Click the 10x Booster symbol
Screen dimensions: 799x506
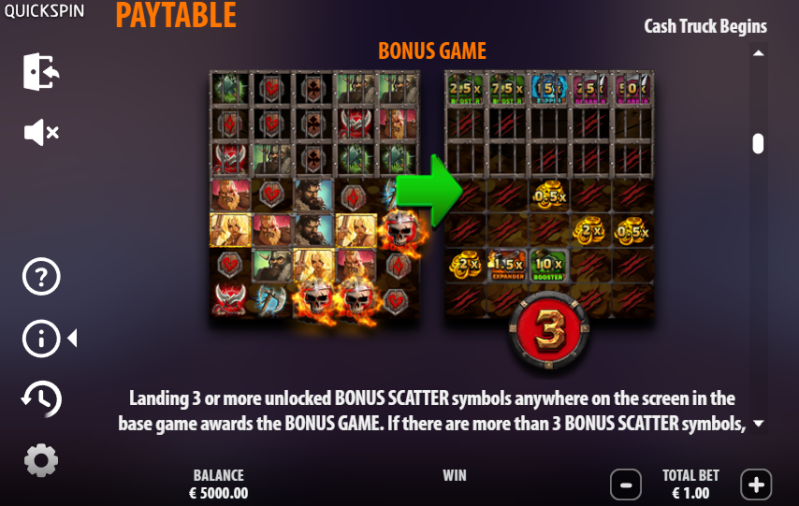tap(548, 265)
